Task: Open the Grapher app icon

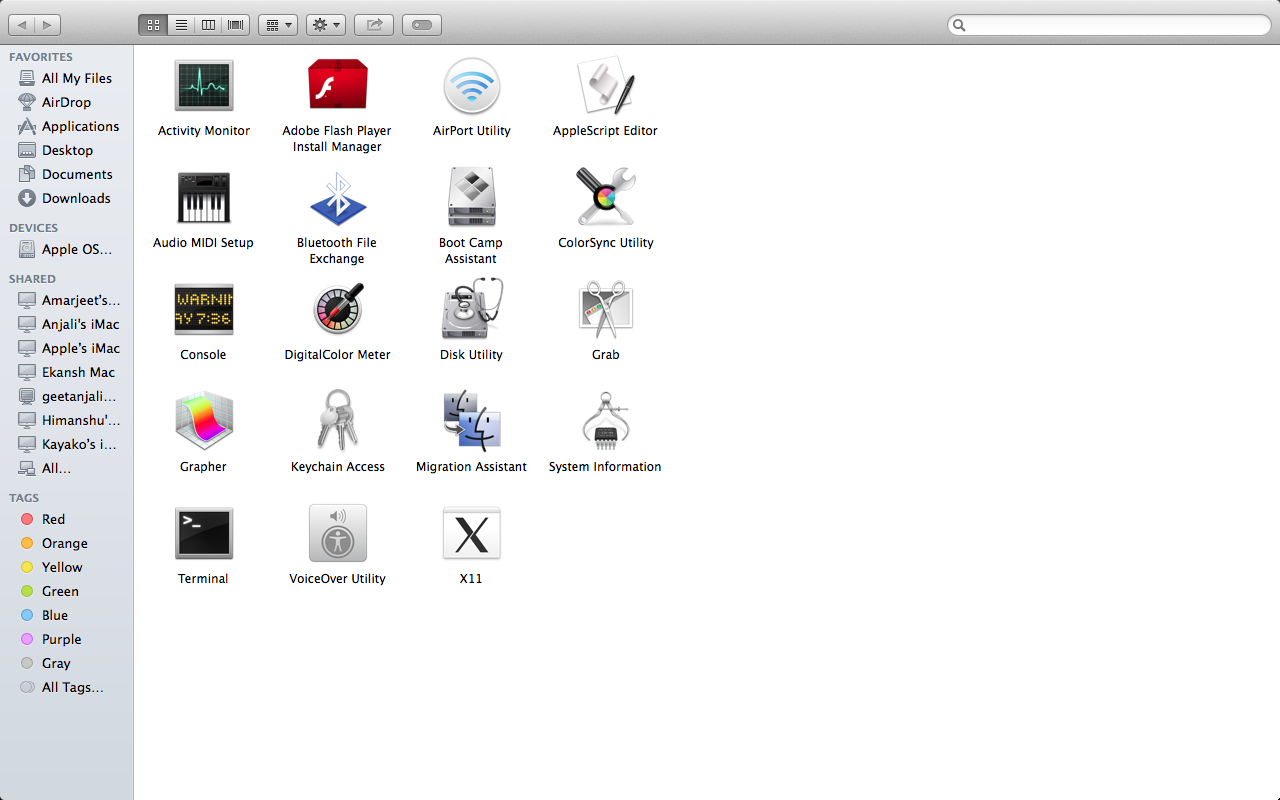Action: click(x=204, y=421)
